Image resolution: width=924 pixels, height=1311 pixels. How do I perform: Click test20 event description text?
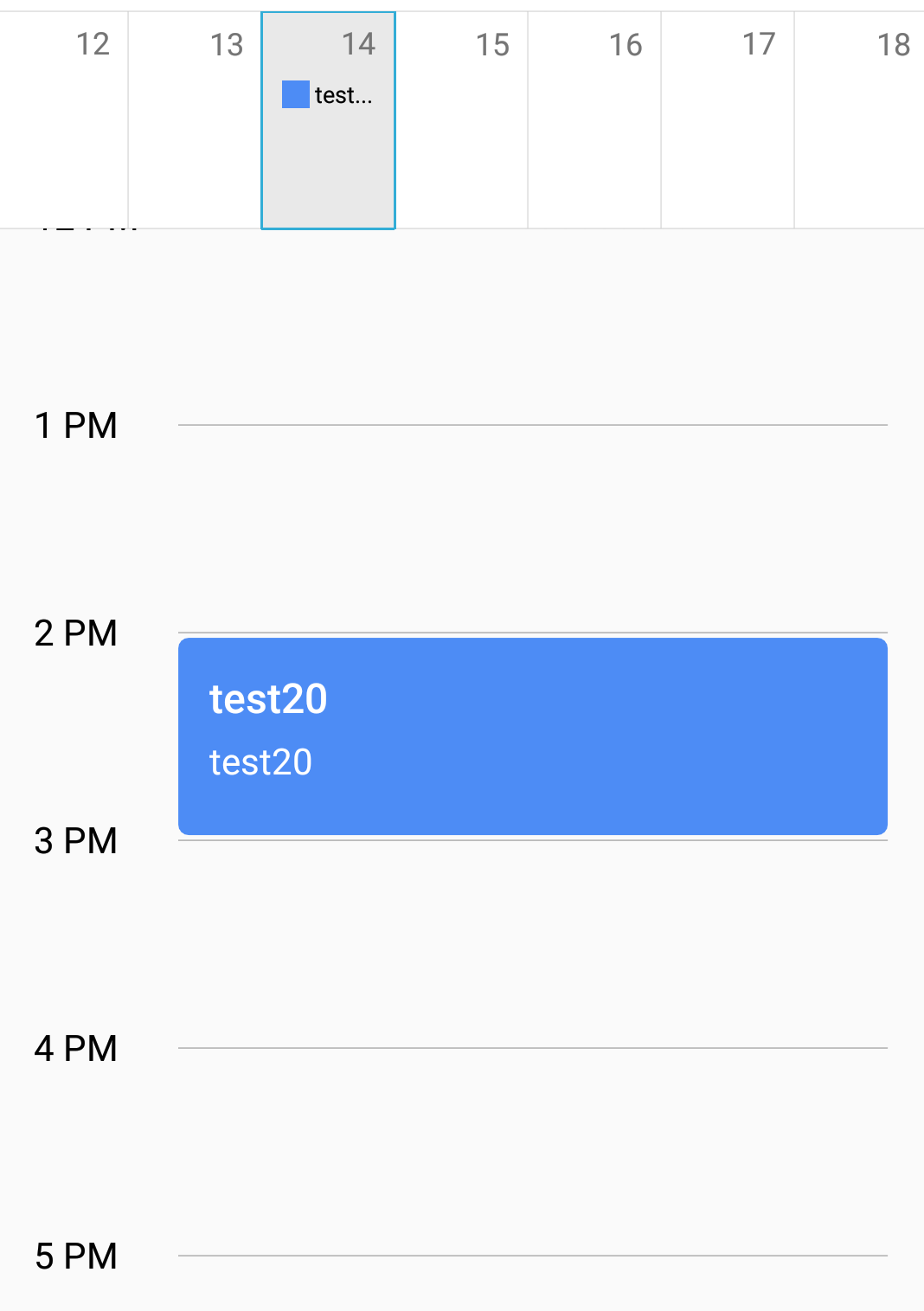[x=260, y=762]
